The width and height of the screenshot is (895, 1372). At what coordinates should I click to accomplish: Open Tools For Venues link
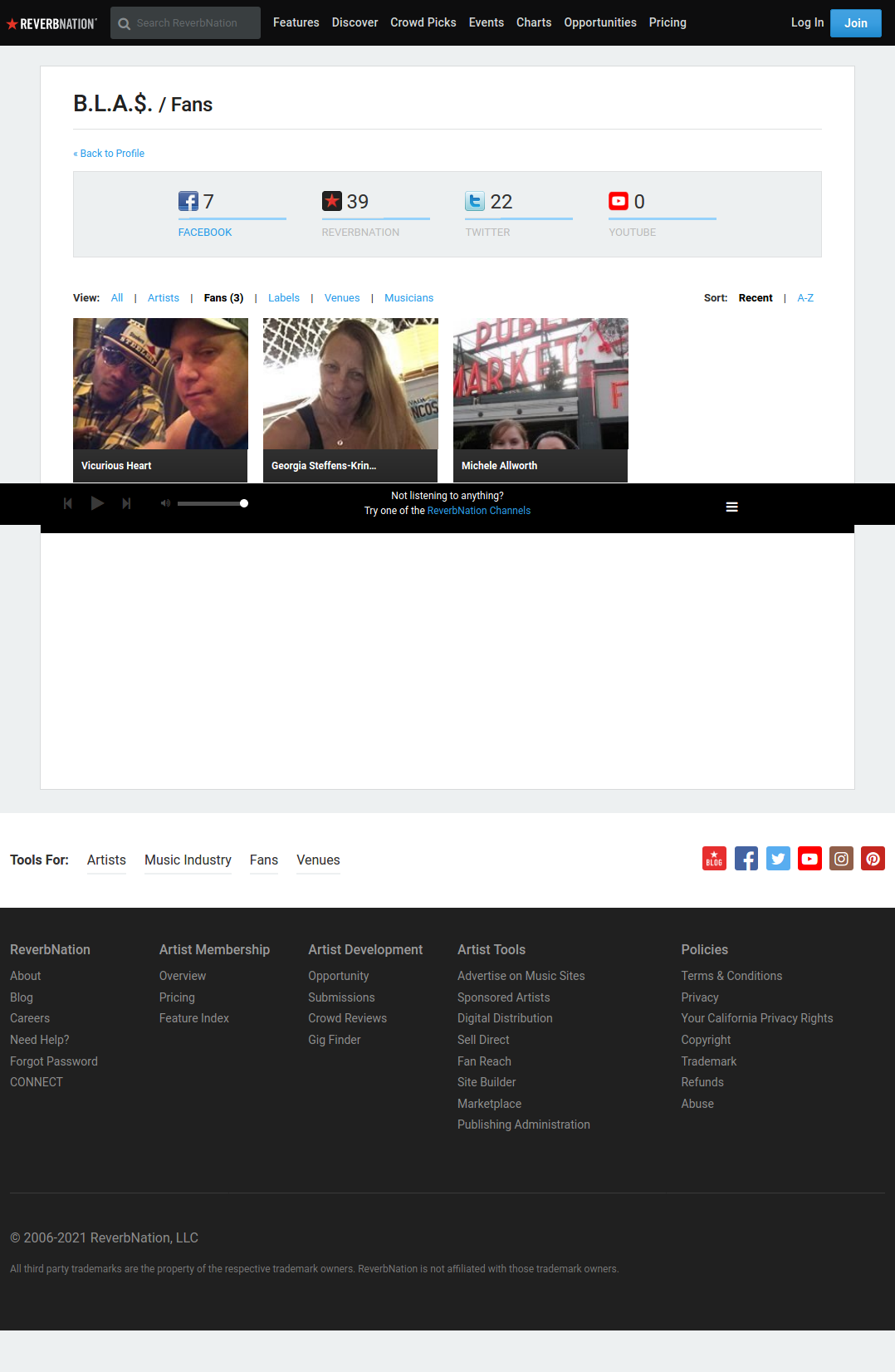pos(319,860)
